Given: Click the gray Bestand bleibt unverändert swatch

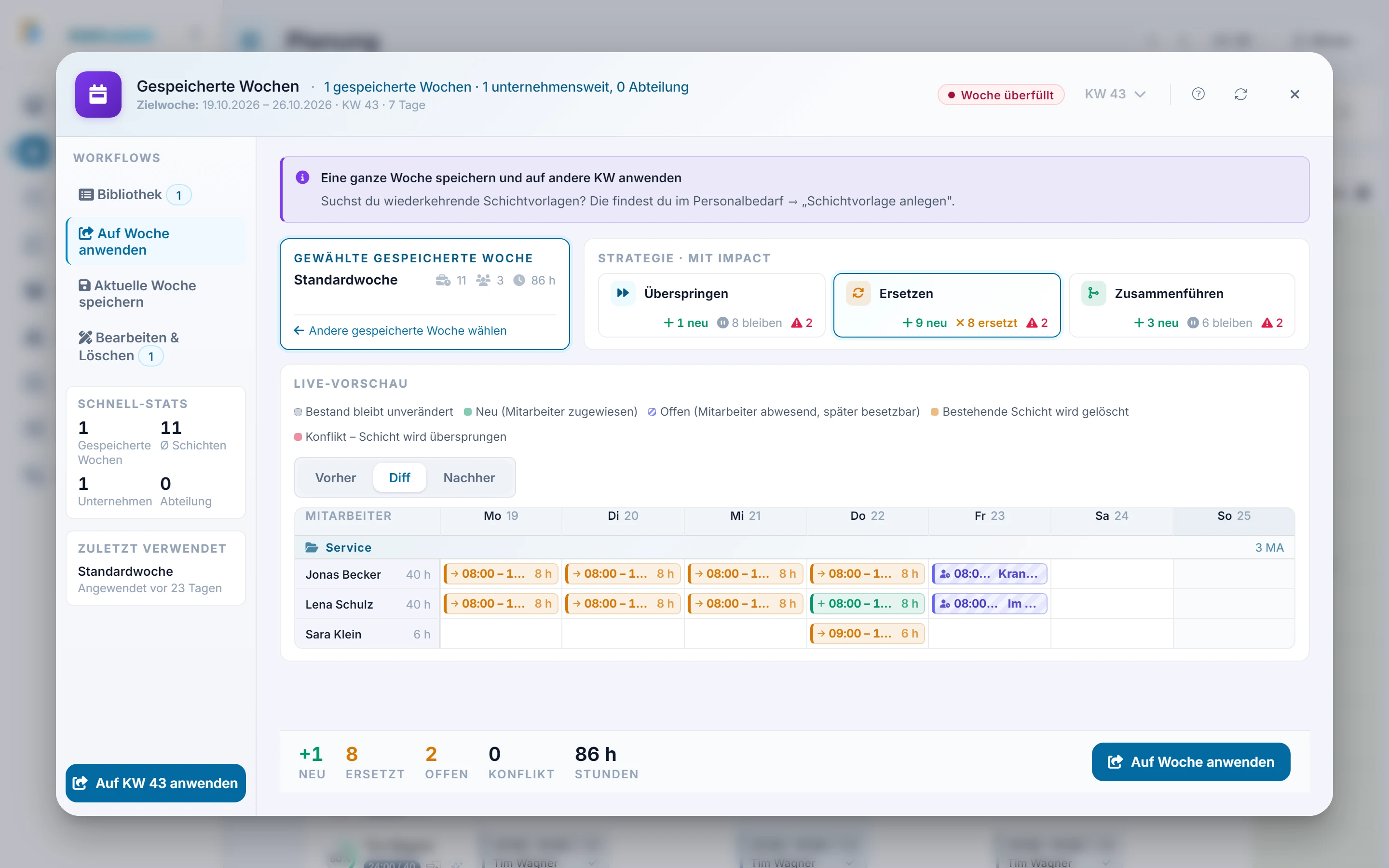Looking at the screenshot, I should [x=298, y=412].
